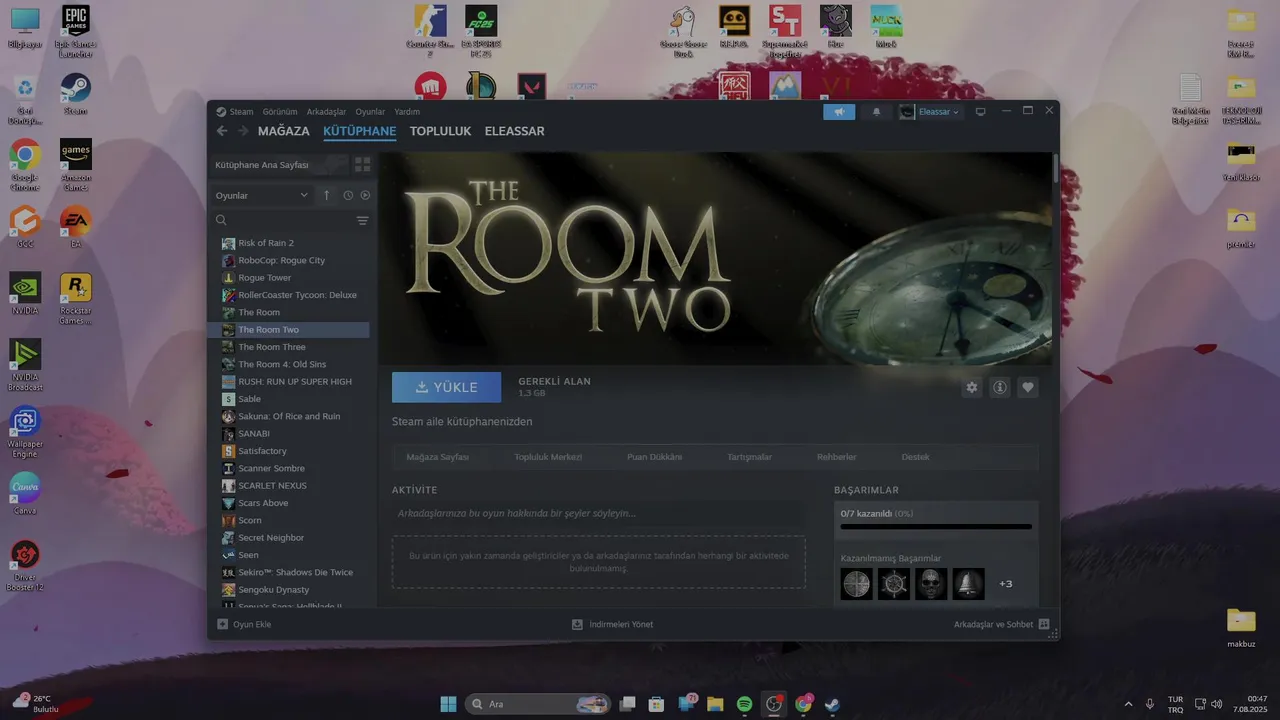Click İndirmeleri Yönet at bottom

tap(612, 624)
